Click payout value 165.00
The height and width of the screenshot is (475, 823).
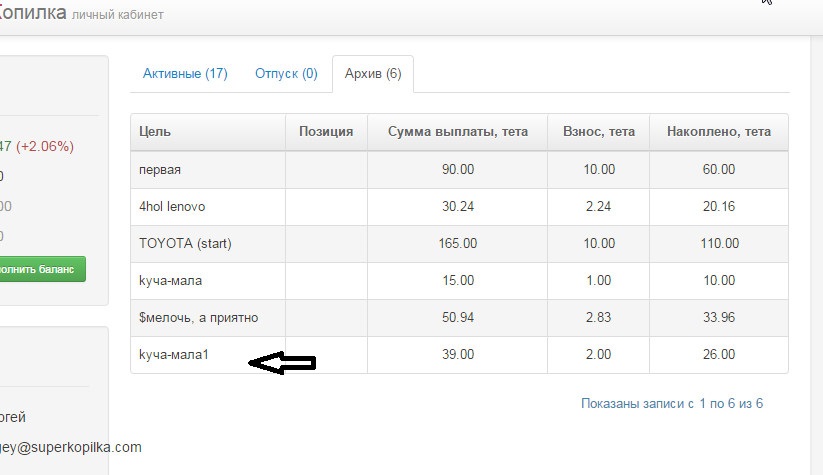(x=458, y=244)
